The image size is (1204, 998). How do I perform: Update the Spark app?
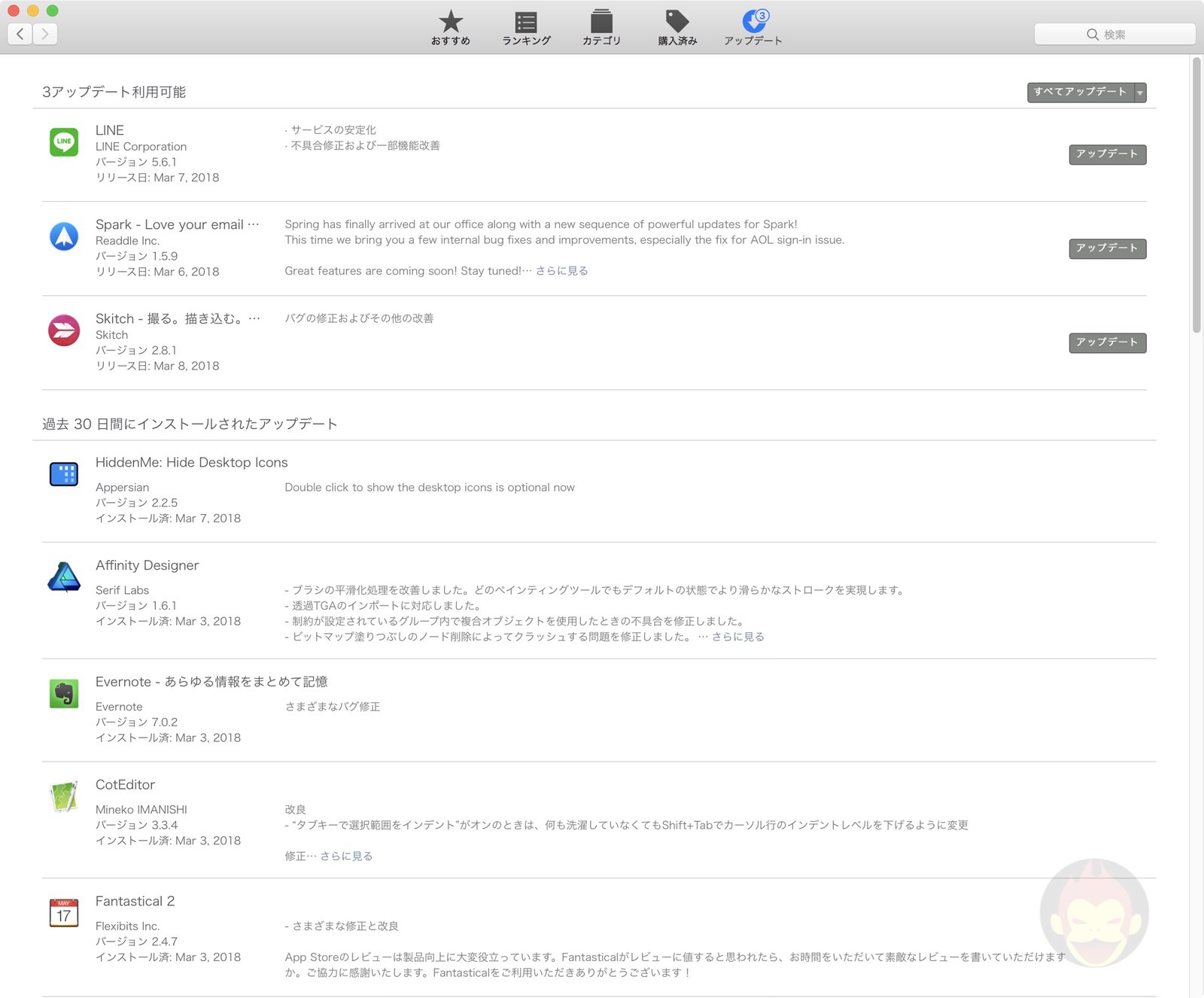click(x=1107, y=248)
